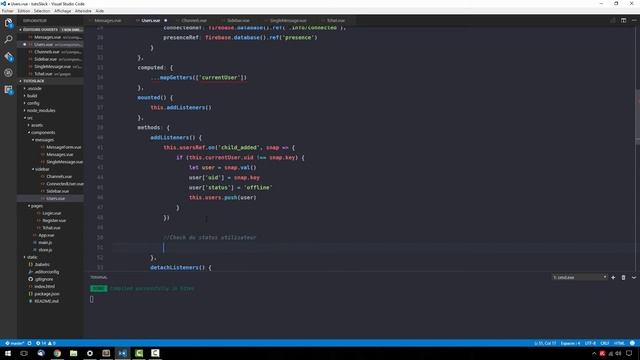Change file encoding via UTF-8 in the status bar
The height and width of the screenshot is (360, 640).
[x=590, y=343]
